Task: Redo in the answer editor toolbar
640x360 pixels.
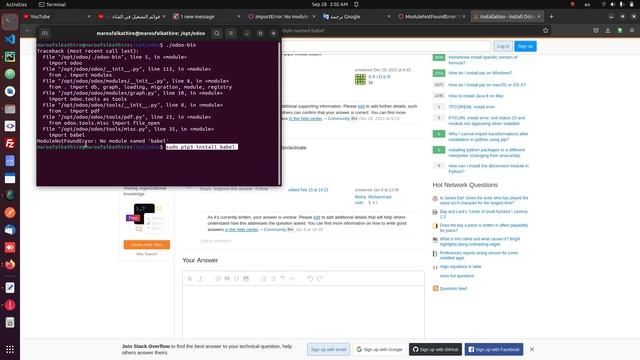Action: pos(320,278)
